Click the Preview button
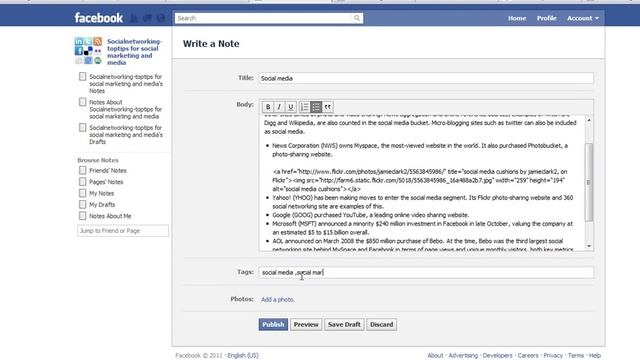The height and width of the screenshot is (360, 640). click(x=306, y=324)
